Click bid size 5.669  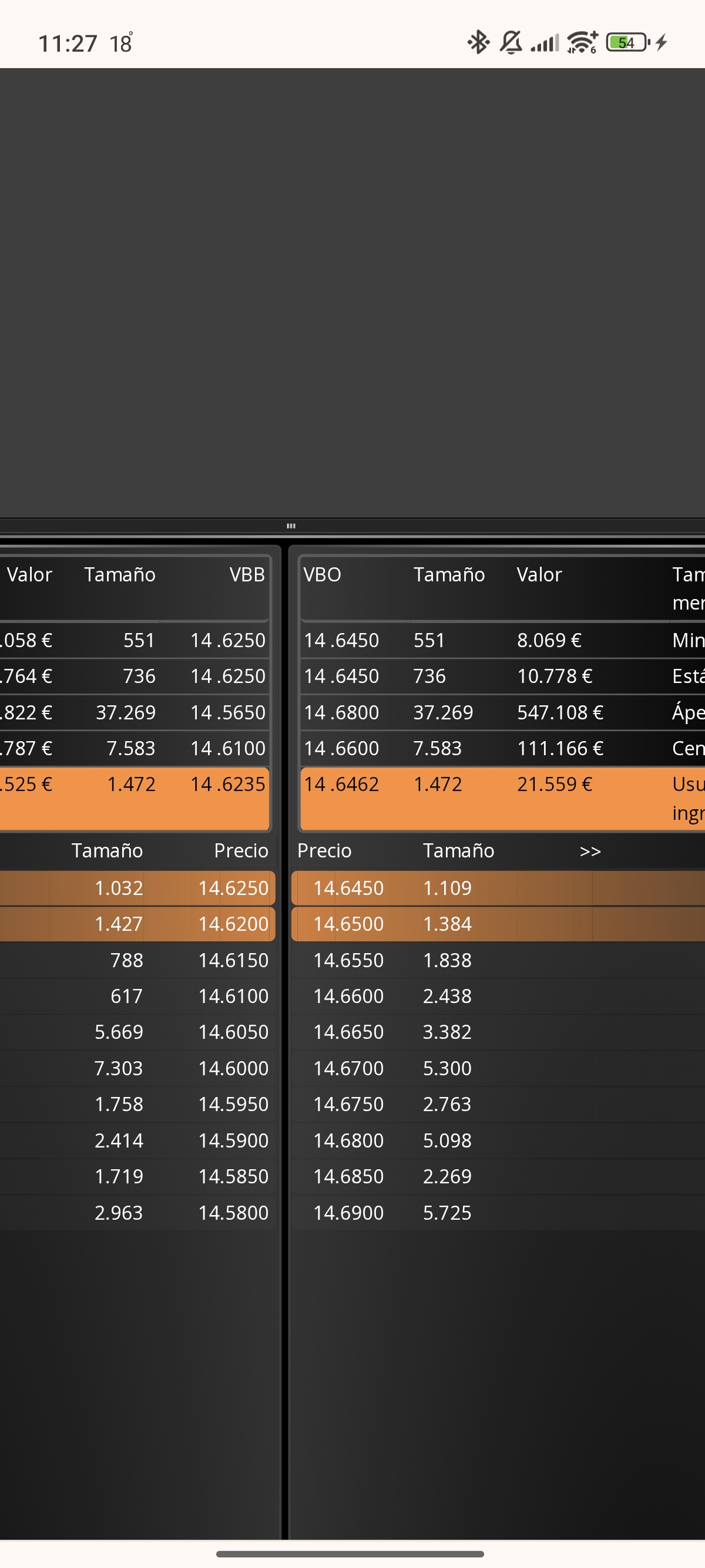point(119,1032)
